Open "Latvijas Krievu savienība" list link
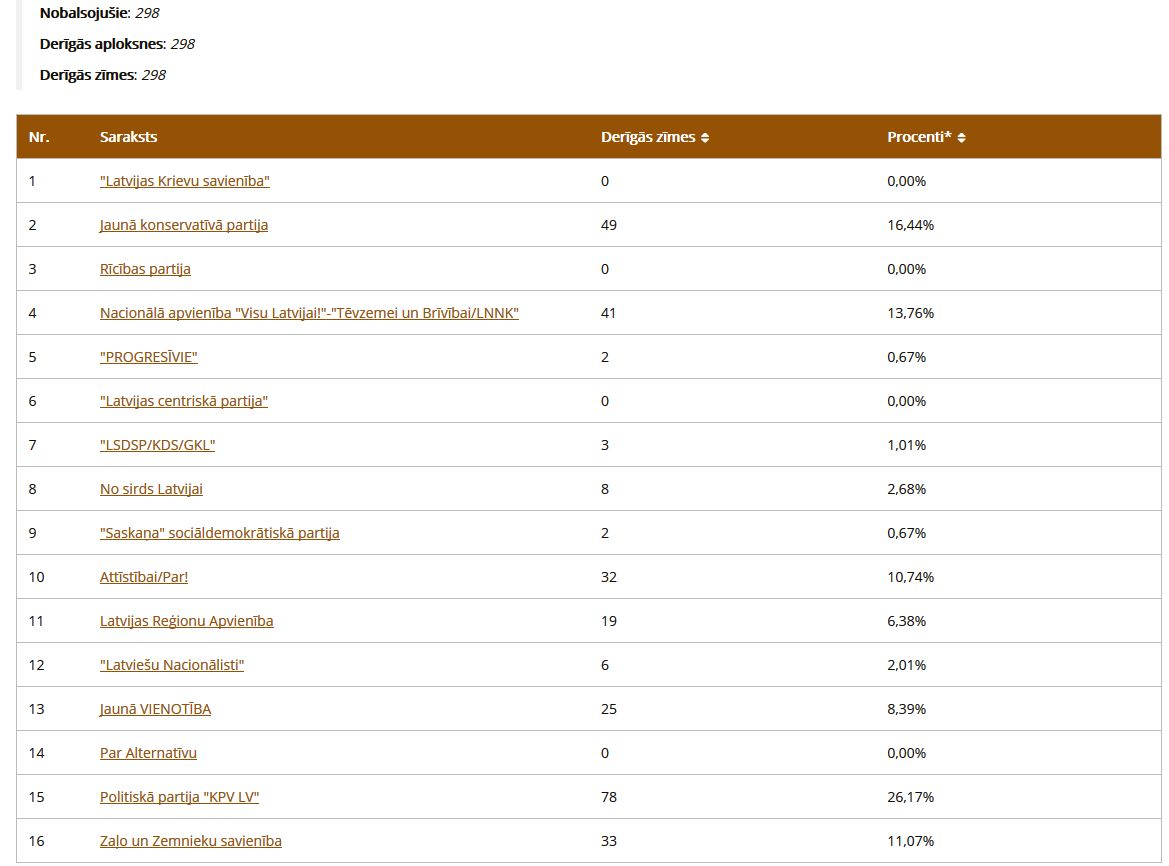Viewport: 1169px width, 866px height. point(185,181)
